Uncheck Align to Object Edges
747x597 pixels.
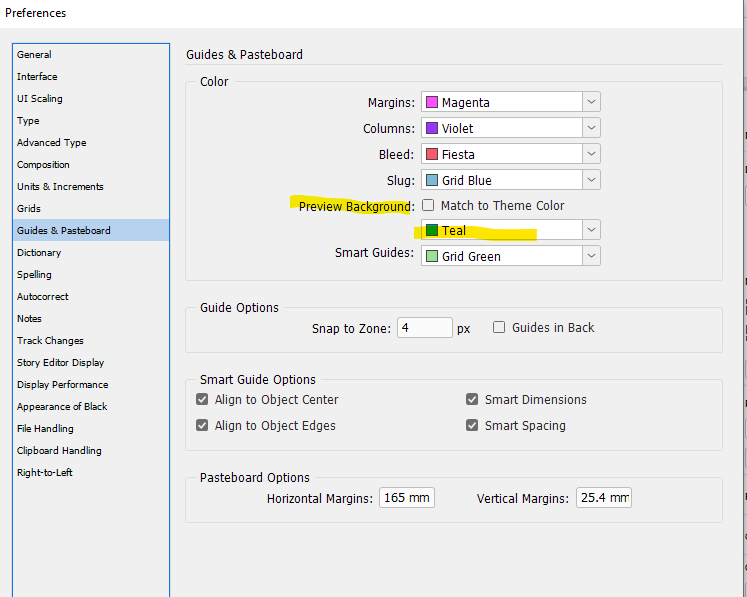click(x=203, y=425)
